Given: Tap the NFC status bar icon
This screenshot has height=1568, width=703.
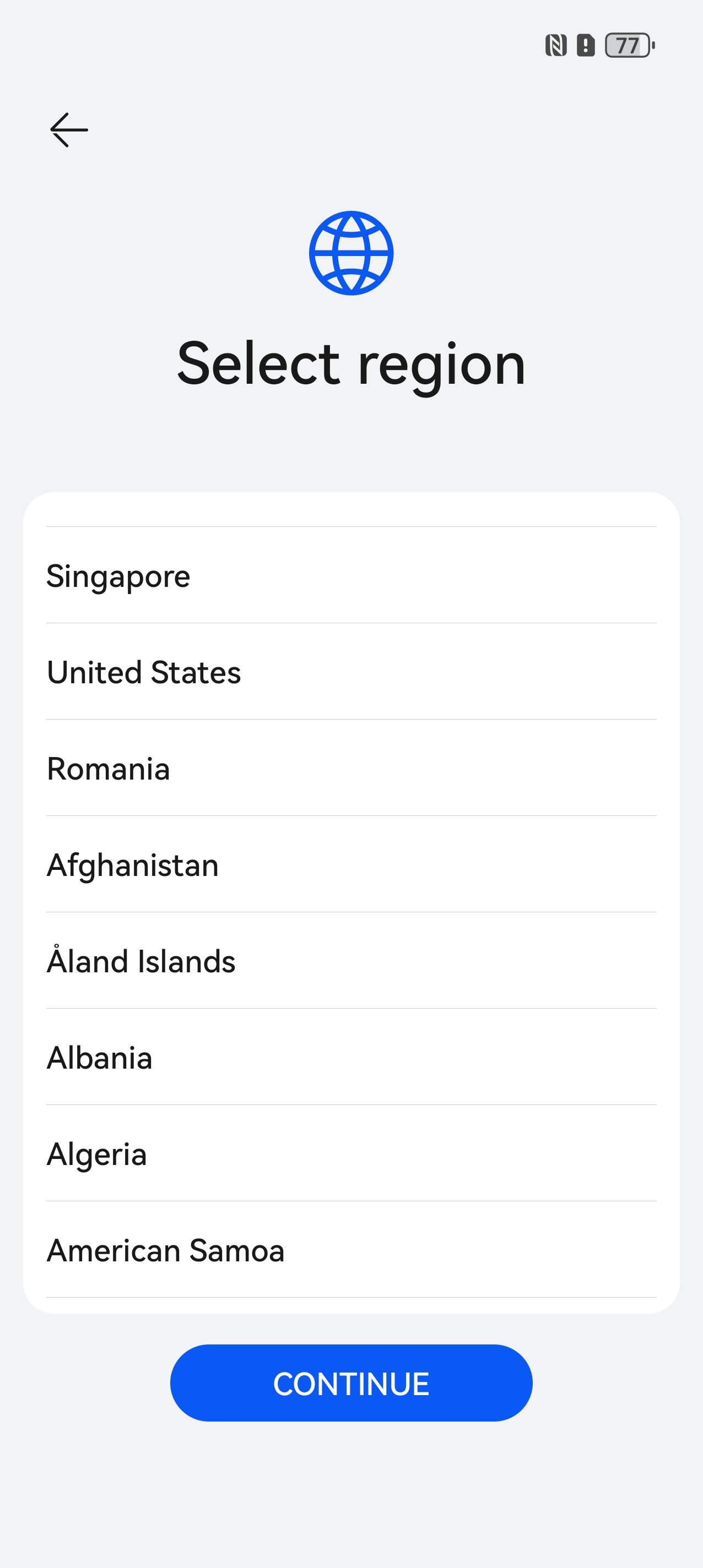Looking at the screenshot, I should click(555, 46).
